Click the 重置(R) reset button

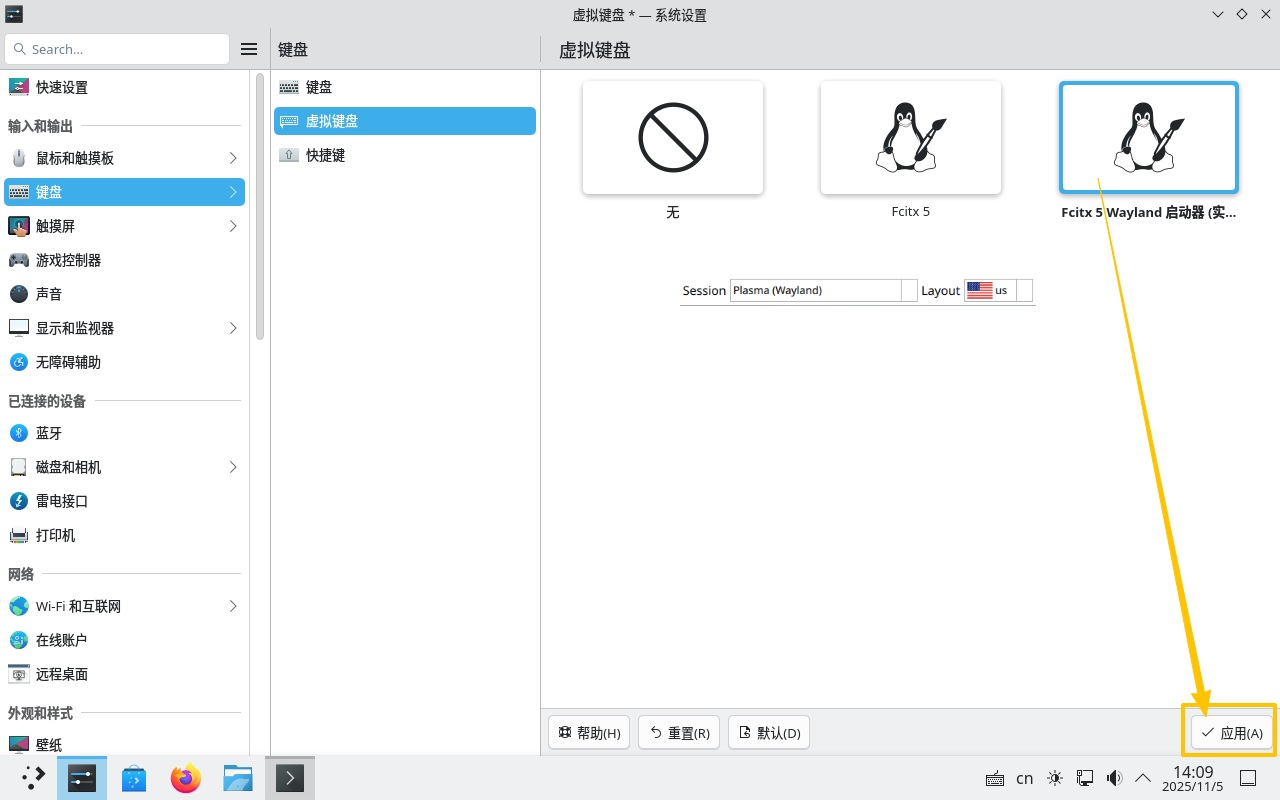point(679,733)
